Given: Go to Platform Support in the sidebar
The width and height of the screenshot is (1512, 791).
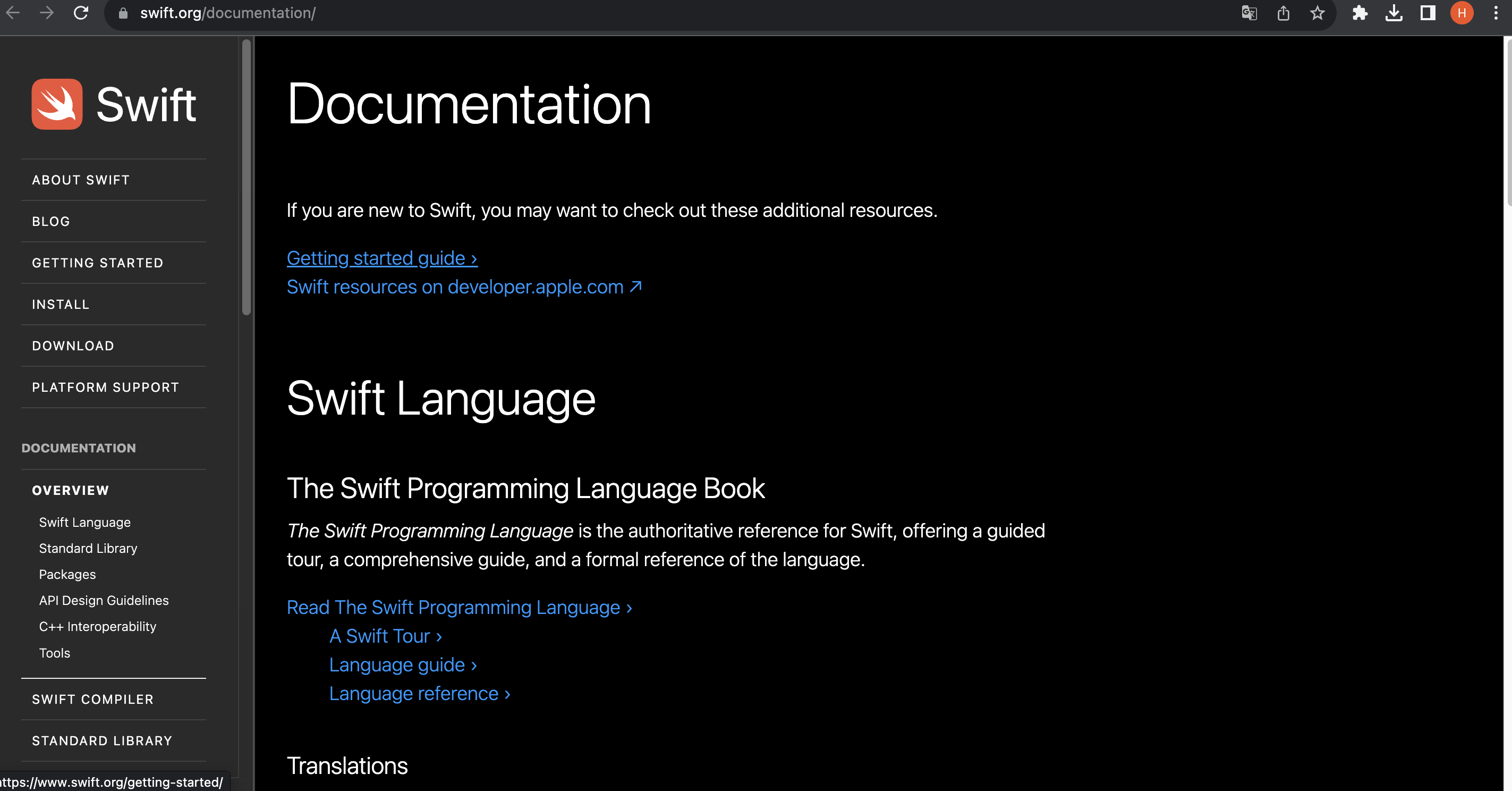Looking at the screenshot, I should point(106,388).
